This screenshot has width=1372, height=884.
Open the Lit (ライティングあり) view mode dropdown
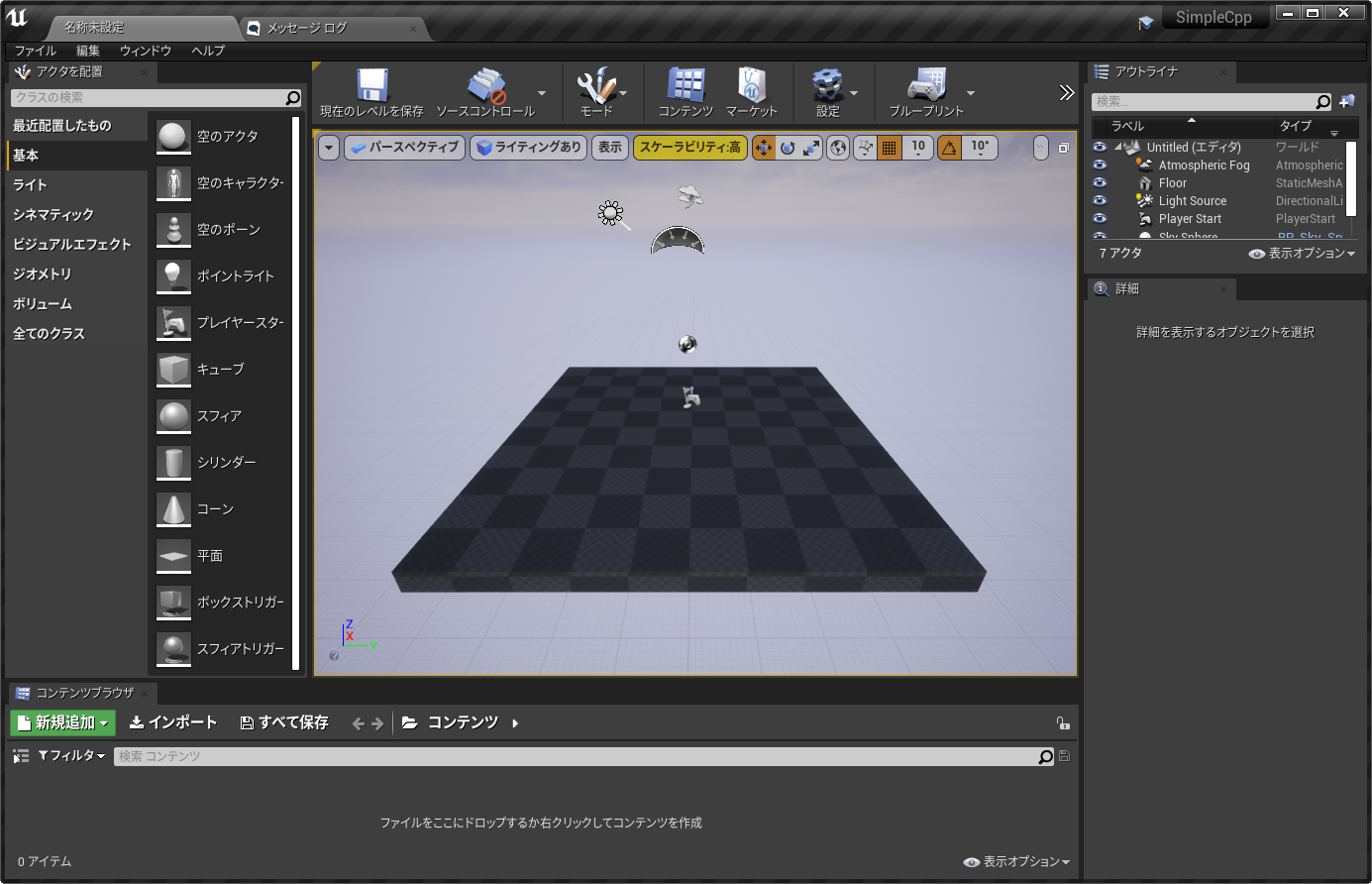coord(529,148)
